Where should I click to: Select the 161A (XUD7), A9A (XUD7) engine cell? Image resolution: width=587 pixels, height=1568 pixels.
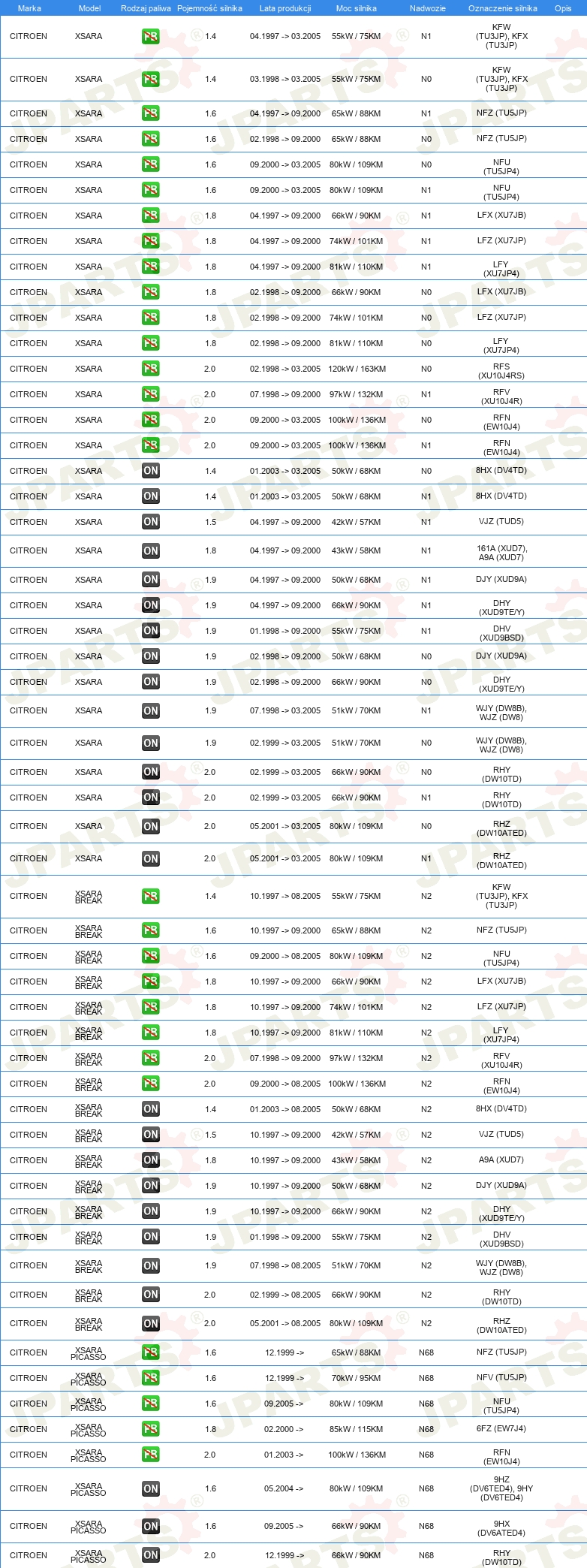[x=501, y=553]
